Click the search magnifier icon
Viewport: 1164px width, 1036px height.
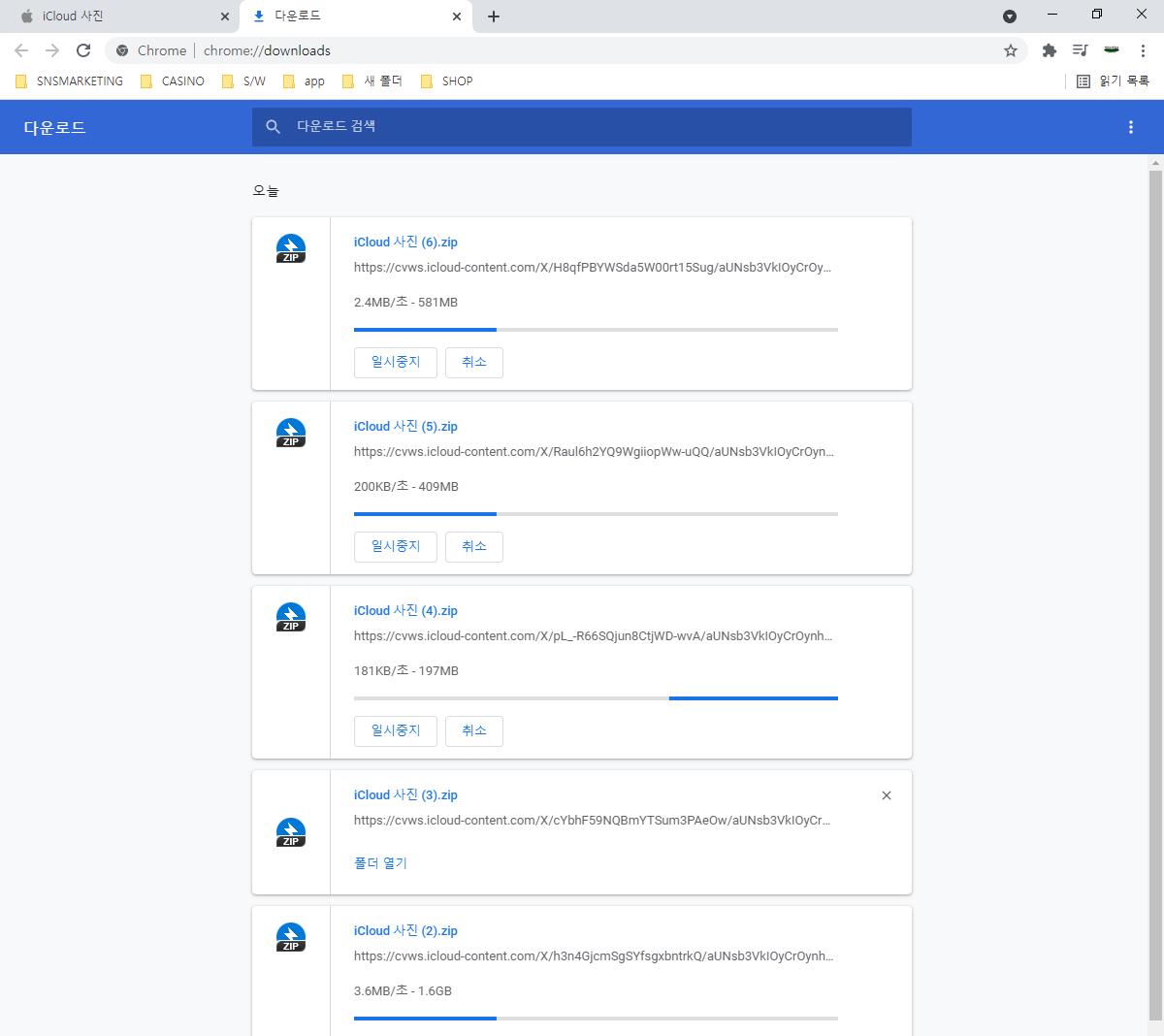pos(274,127)
